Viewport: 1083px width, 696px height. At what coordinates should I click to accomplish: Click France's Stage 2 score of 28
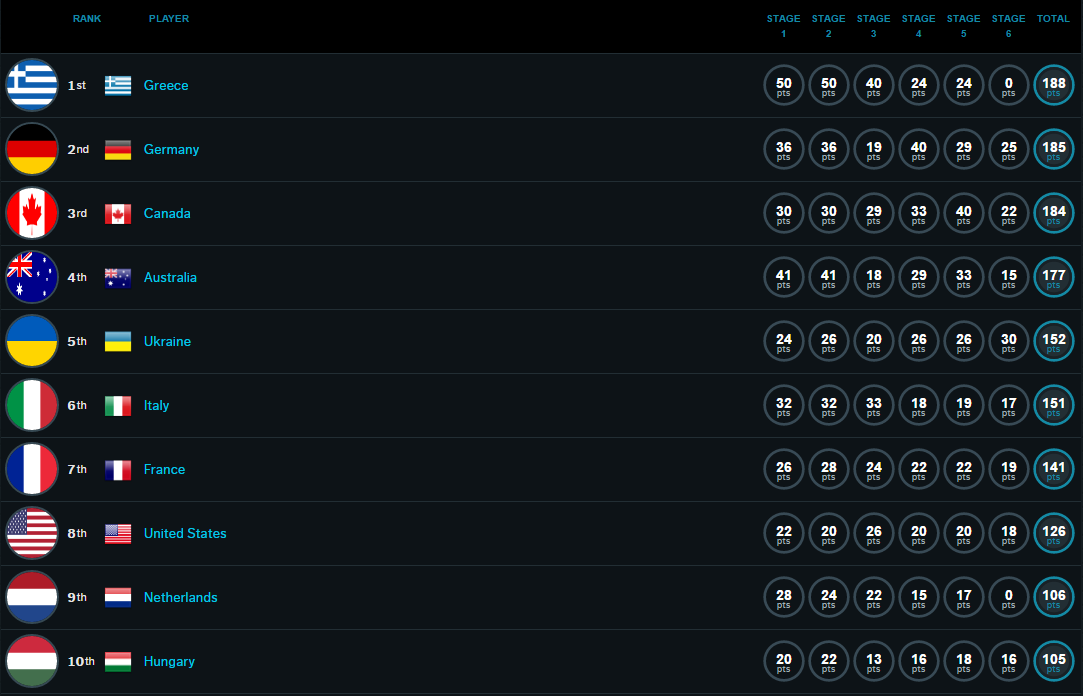click(x=828, y=470)
